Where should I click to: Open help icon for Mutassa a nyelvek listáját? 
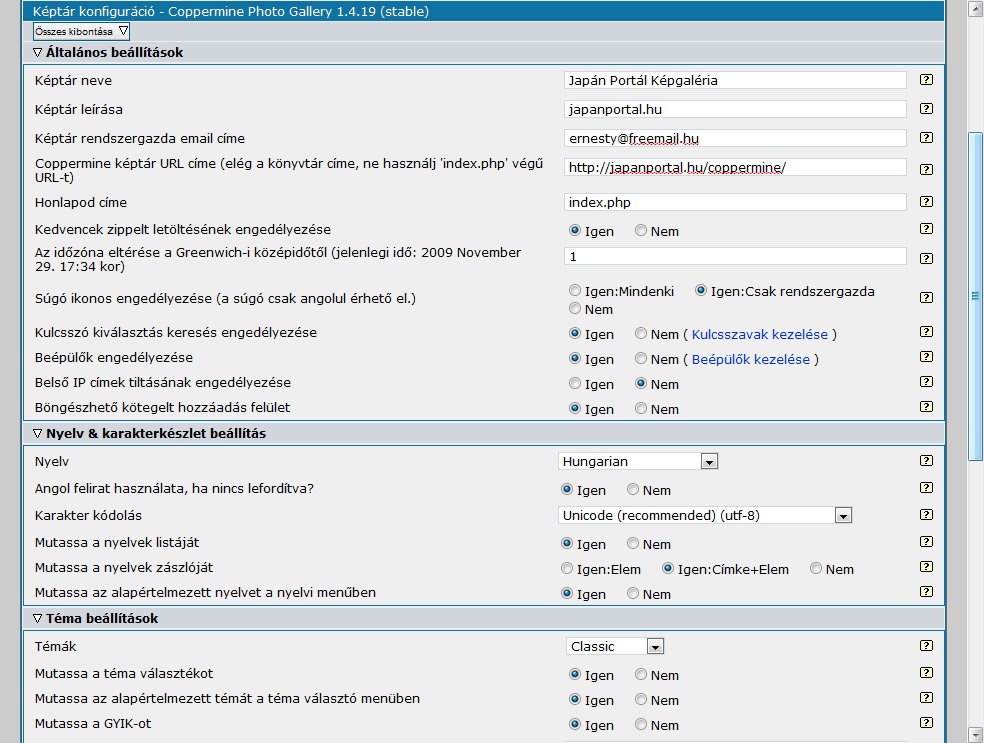point(926,542)
